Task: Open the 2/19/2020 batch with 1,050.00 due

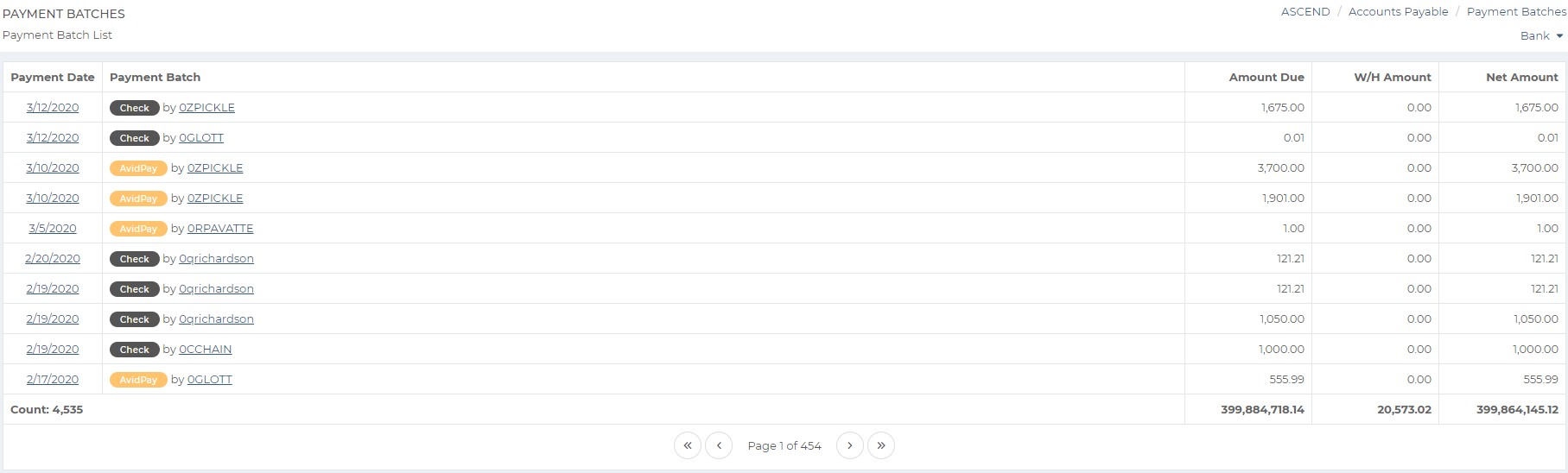Action: (53, 318)
